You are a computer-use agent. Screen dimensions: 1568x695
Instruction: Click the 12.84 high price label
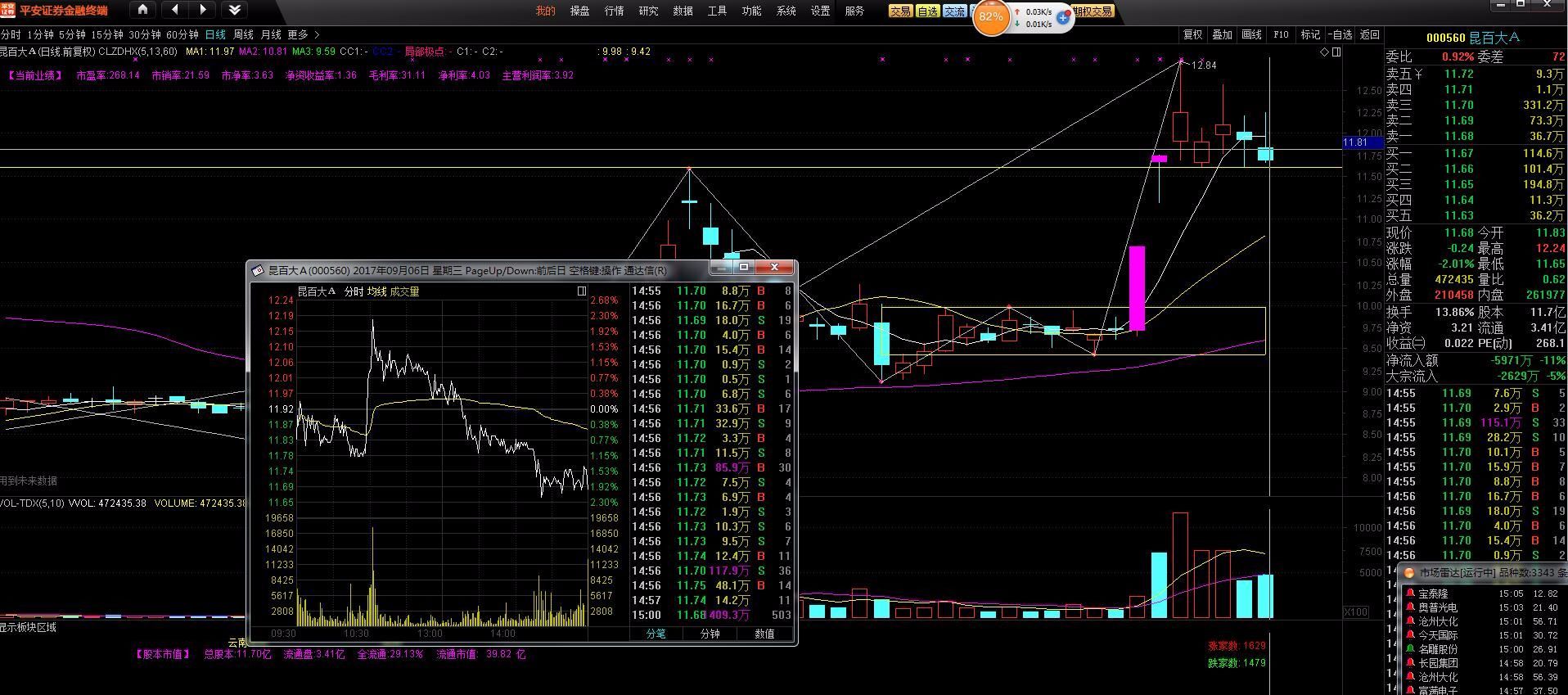1204,65
